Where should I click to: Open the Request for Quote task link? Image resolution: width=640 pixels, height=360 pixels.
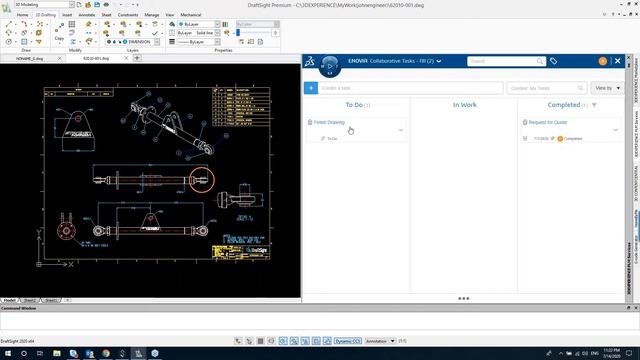click(x=548, y=122)
